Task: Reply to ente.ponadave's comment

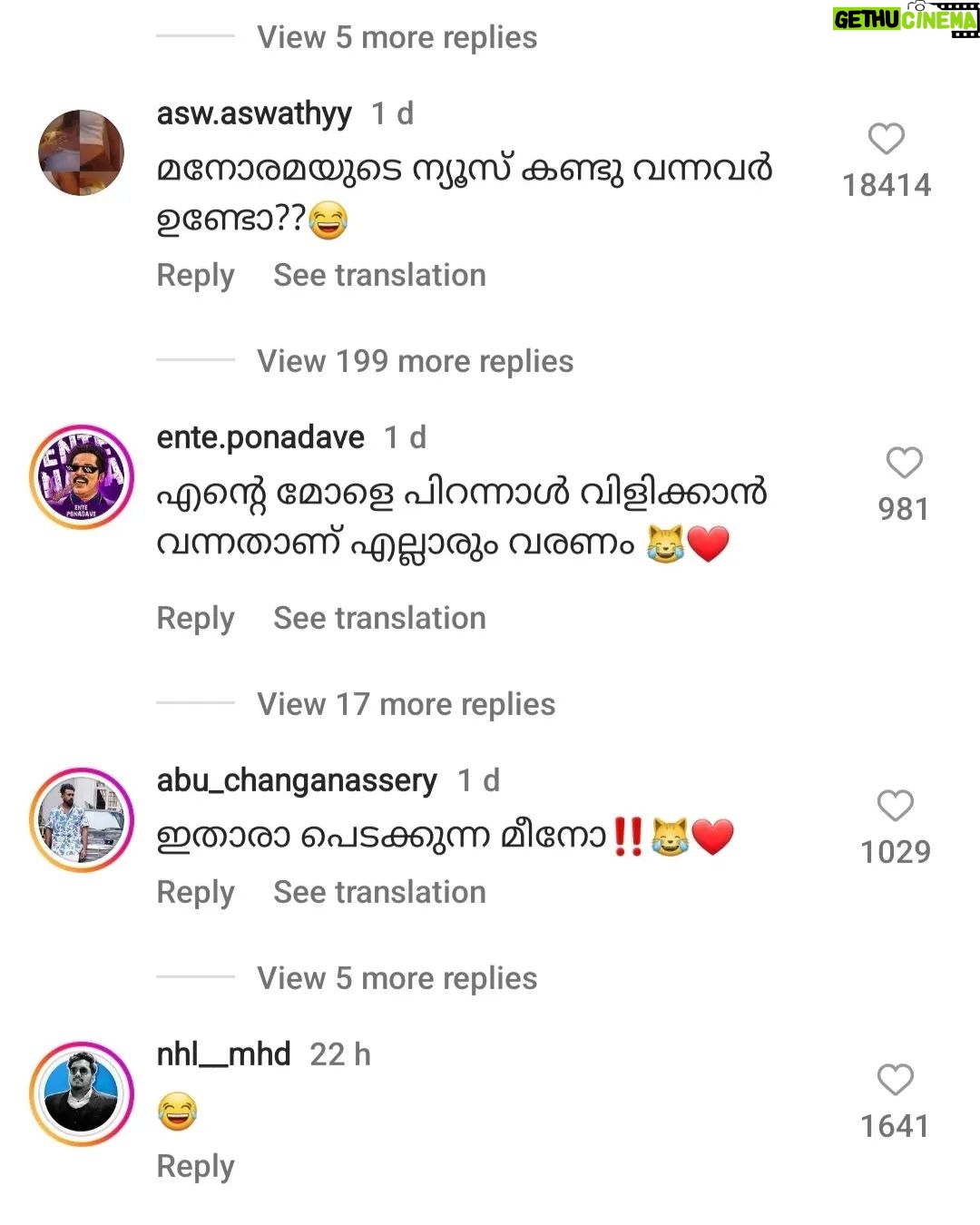Action: (x=195, y=619)
